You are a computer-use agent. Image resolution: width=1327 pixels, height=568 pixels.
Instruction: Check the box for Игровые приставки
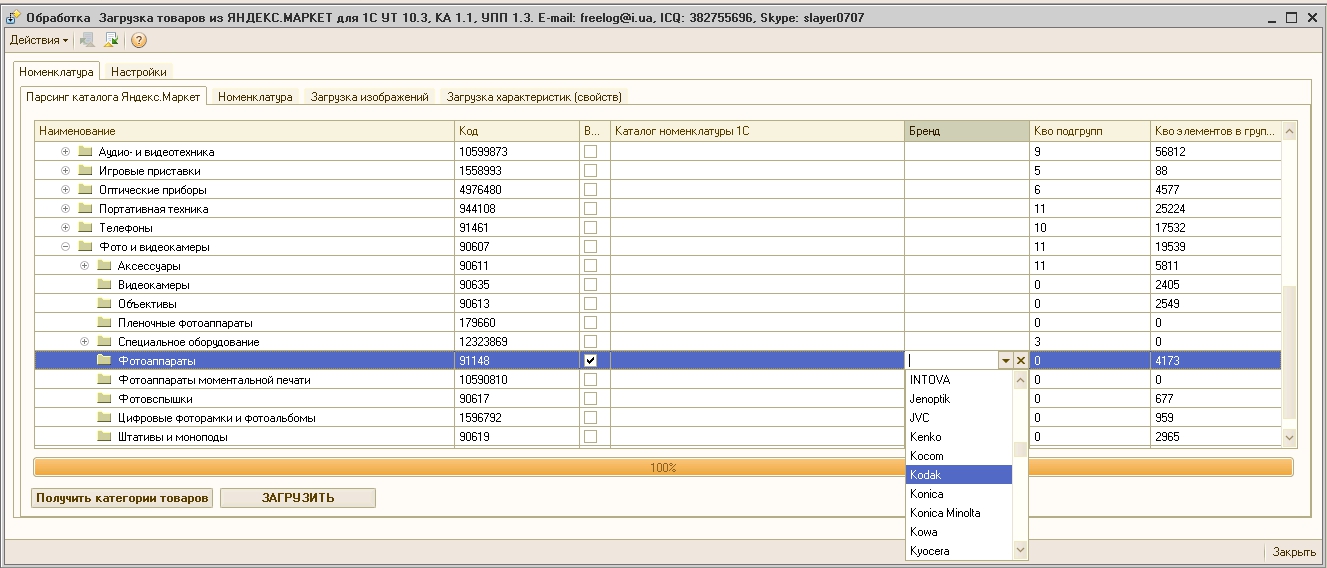click(x=590, y=171)
